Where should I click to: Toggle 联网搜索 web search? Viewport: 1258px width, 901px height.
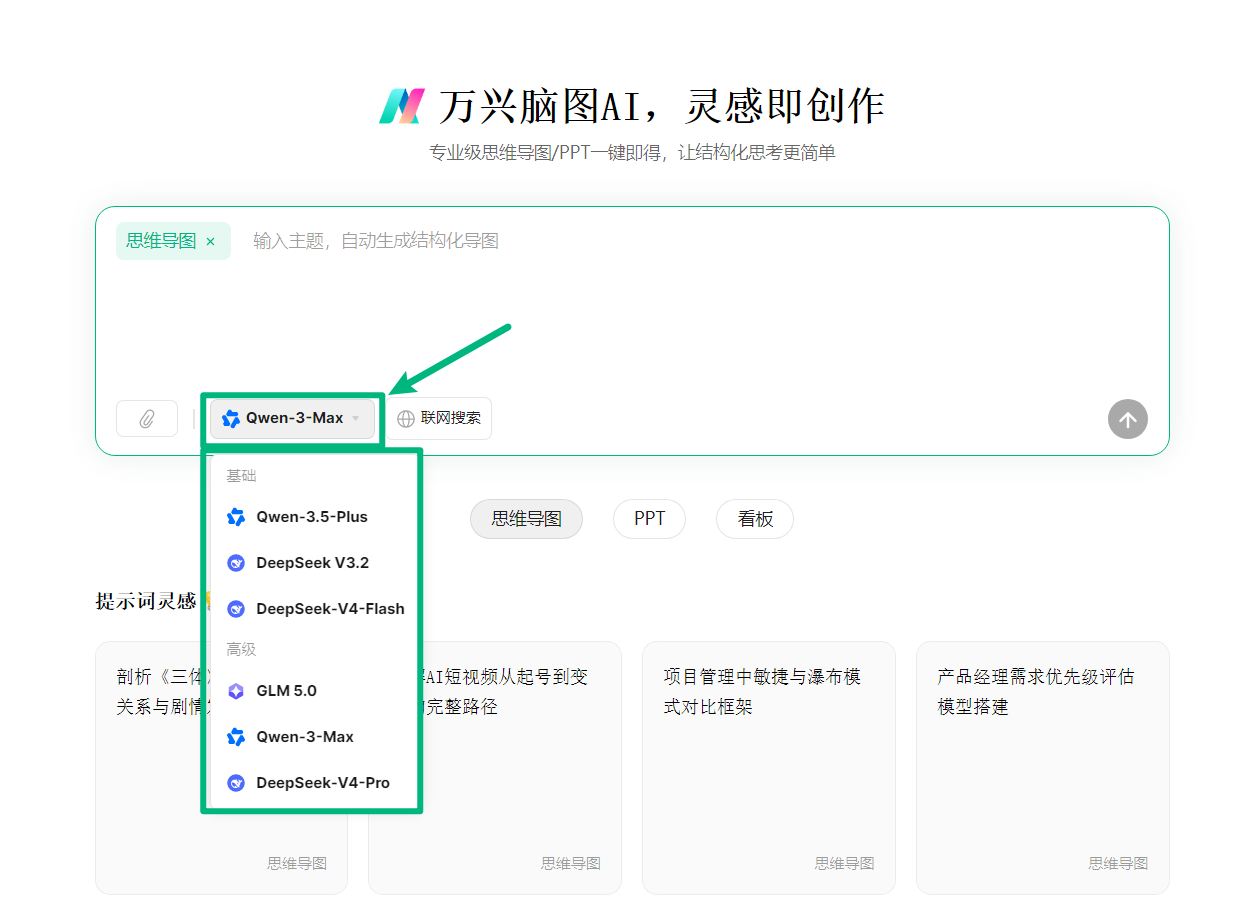click(x=439, y=419)
